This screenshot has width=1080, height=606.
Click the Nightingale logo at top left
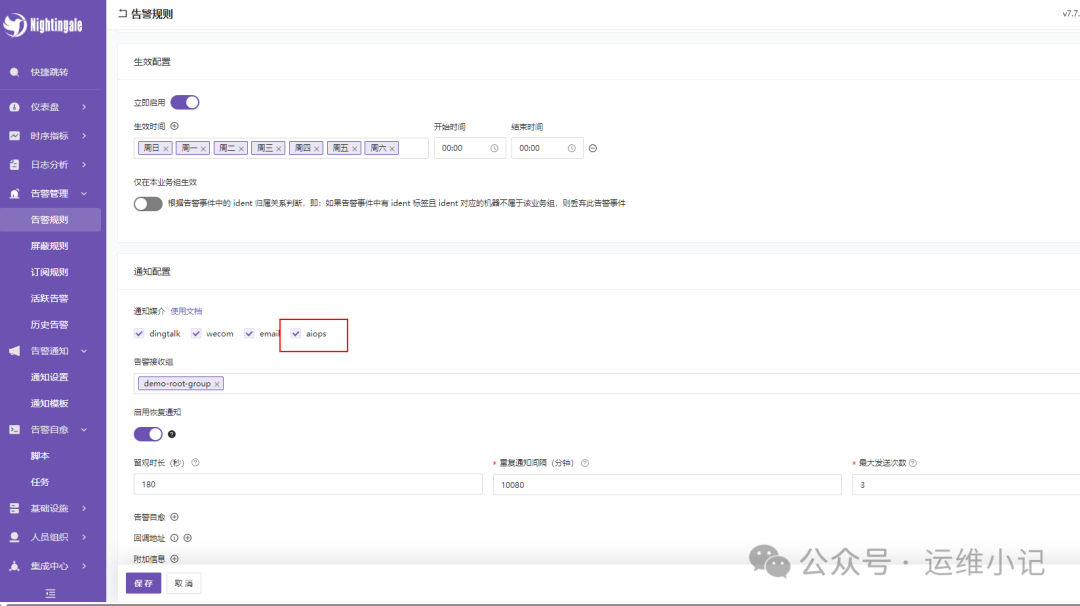47,25
